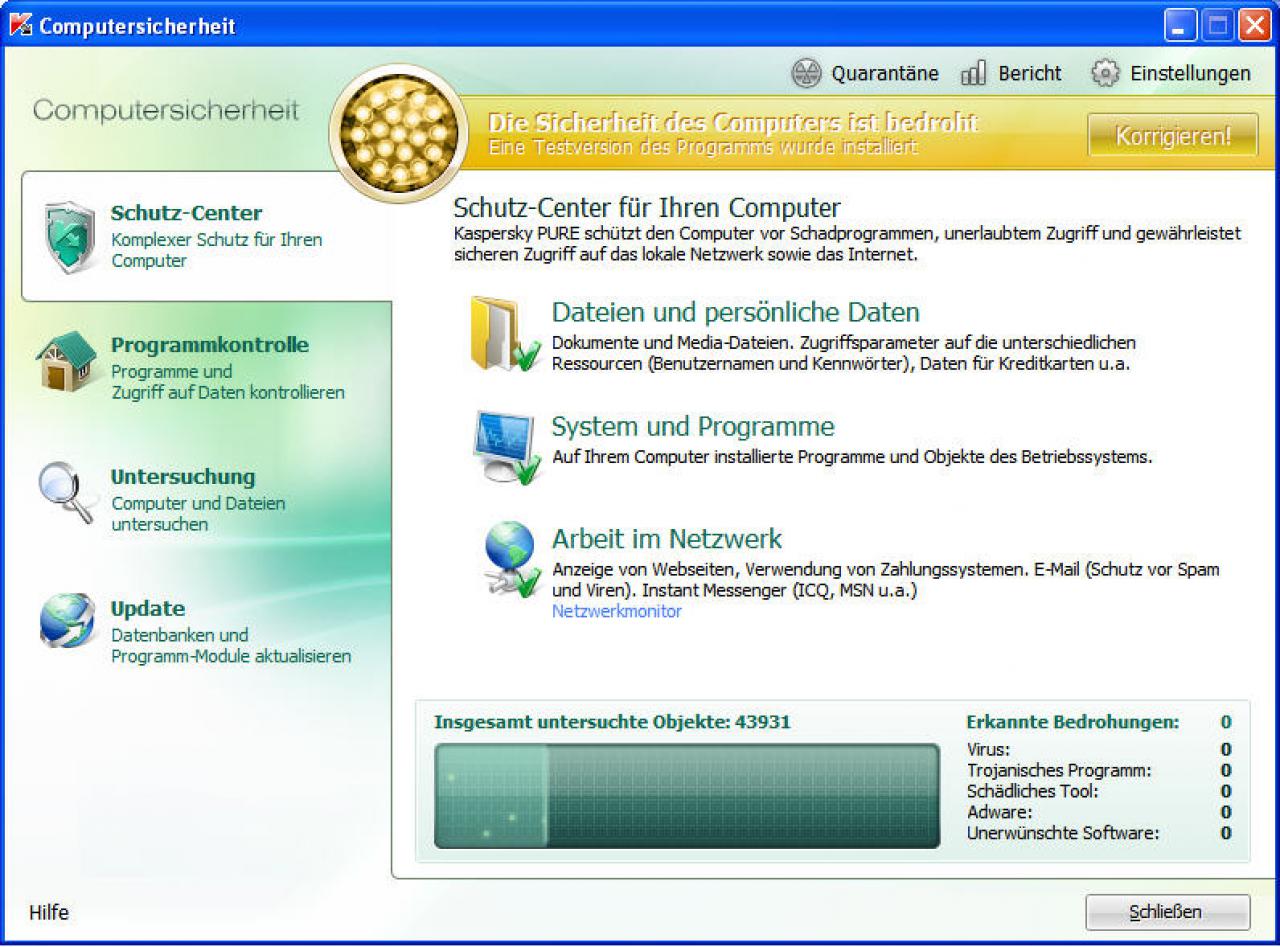Switch to the Programmkontrolle section
Viewport: 1280px width, 947px height.
pyautogui.click(x=206, y=366)
